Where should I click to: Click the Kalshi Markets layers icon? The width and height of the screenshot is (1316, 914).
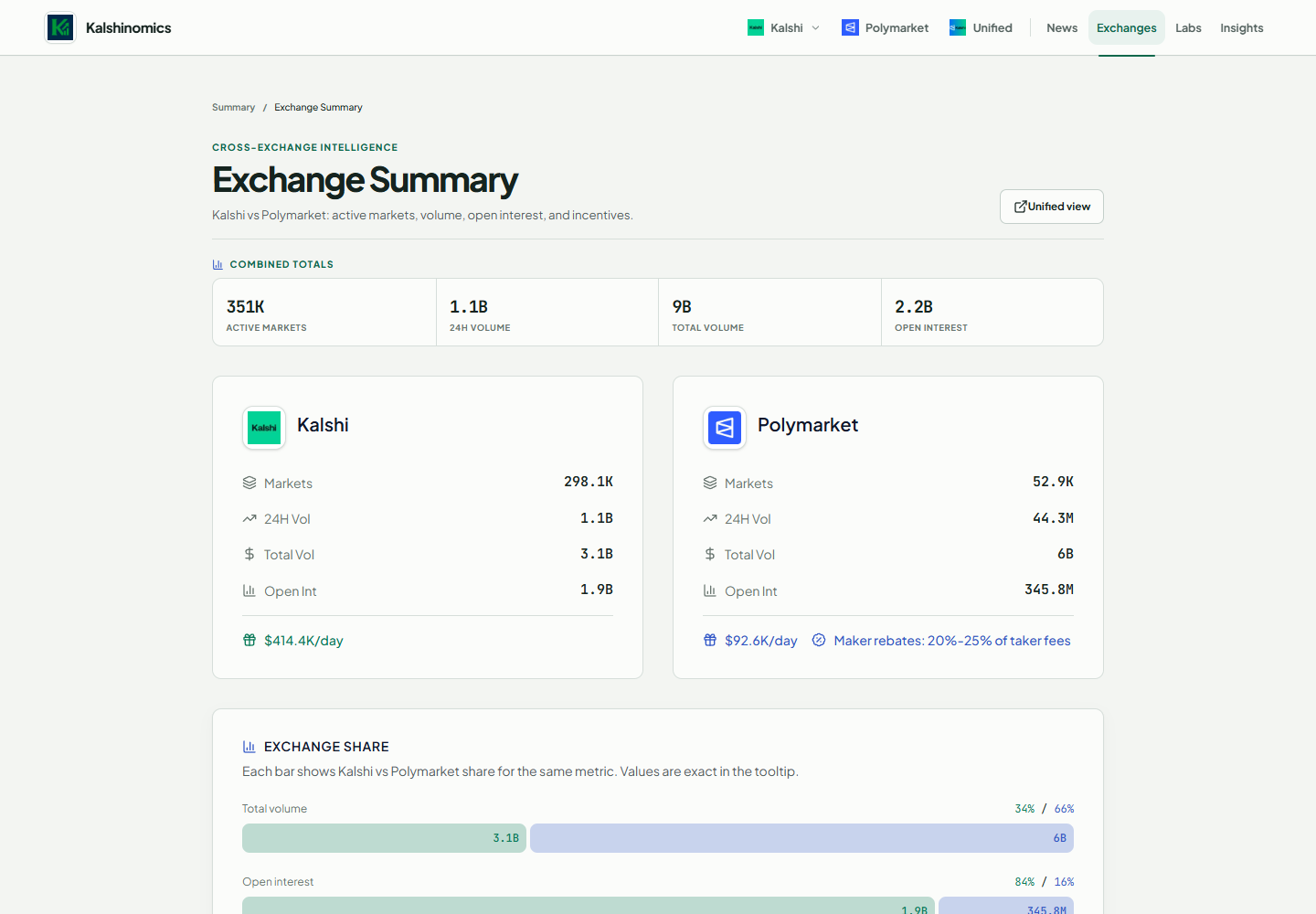point(249,483)
